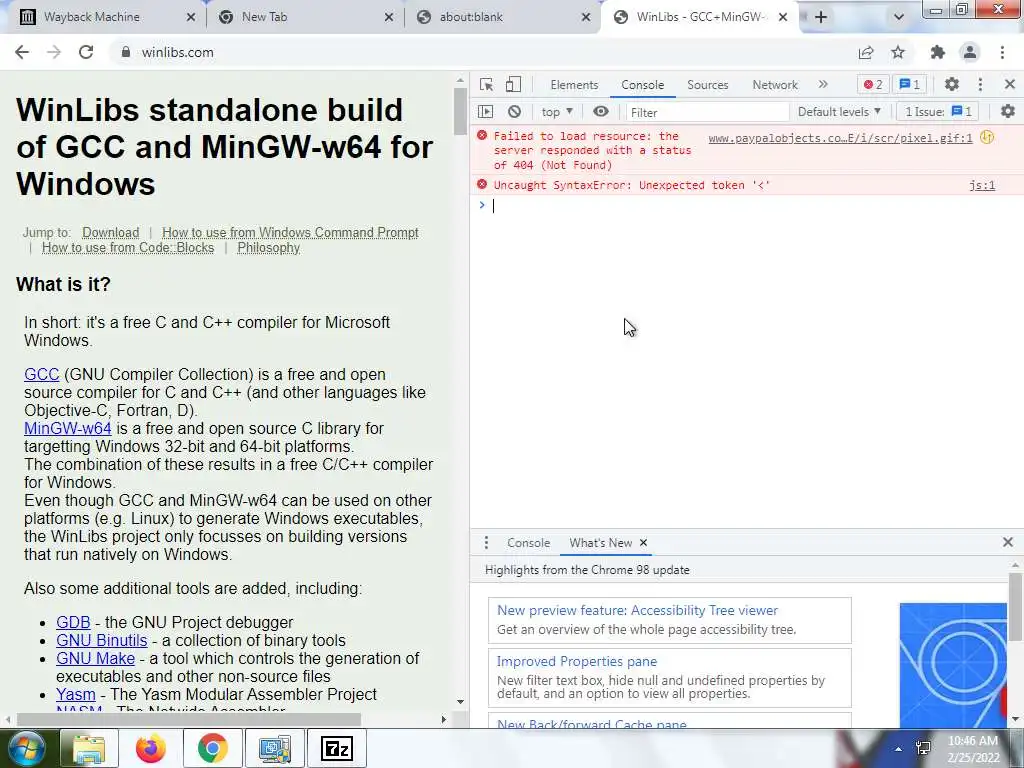Open the Wayback Machine tab
Viewport: 1024px width, 768px height.
(91, 17)
